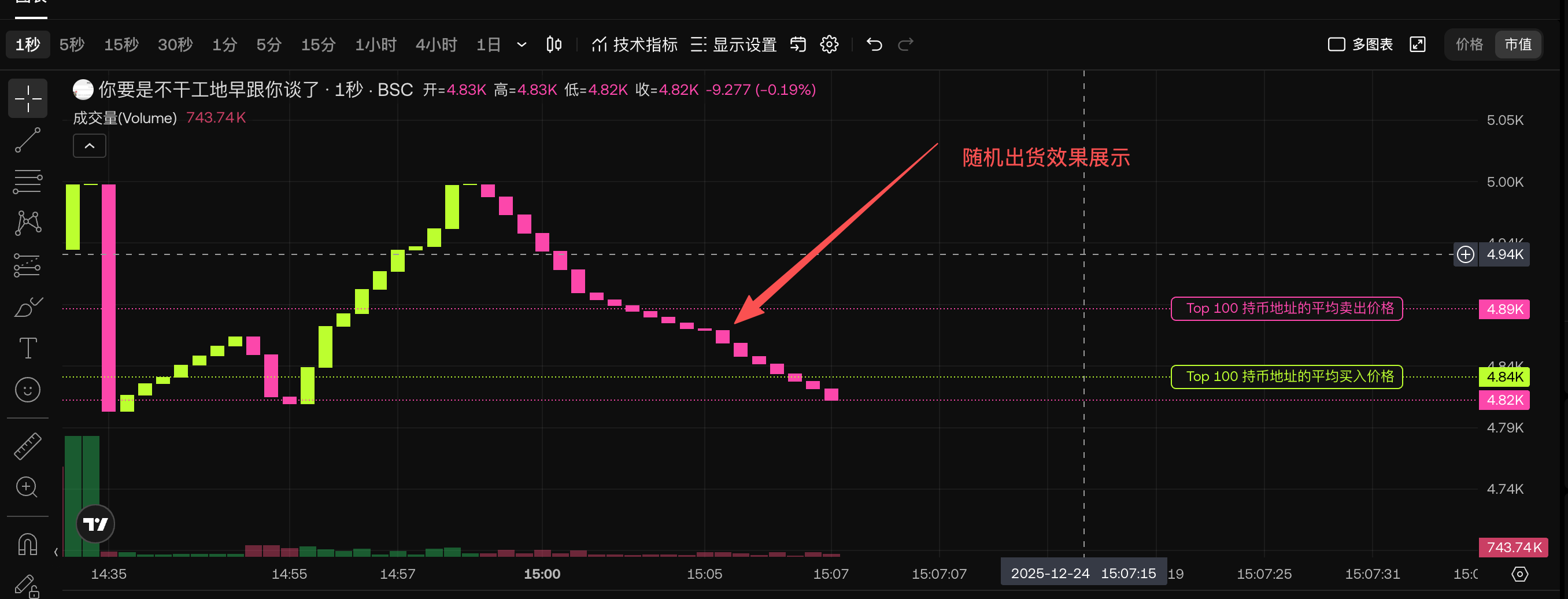Select the brush drawing tool
The height and width of the screenshot is (599, 1568).
(27, 307)
